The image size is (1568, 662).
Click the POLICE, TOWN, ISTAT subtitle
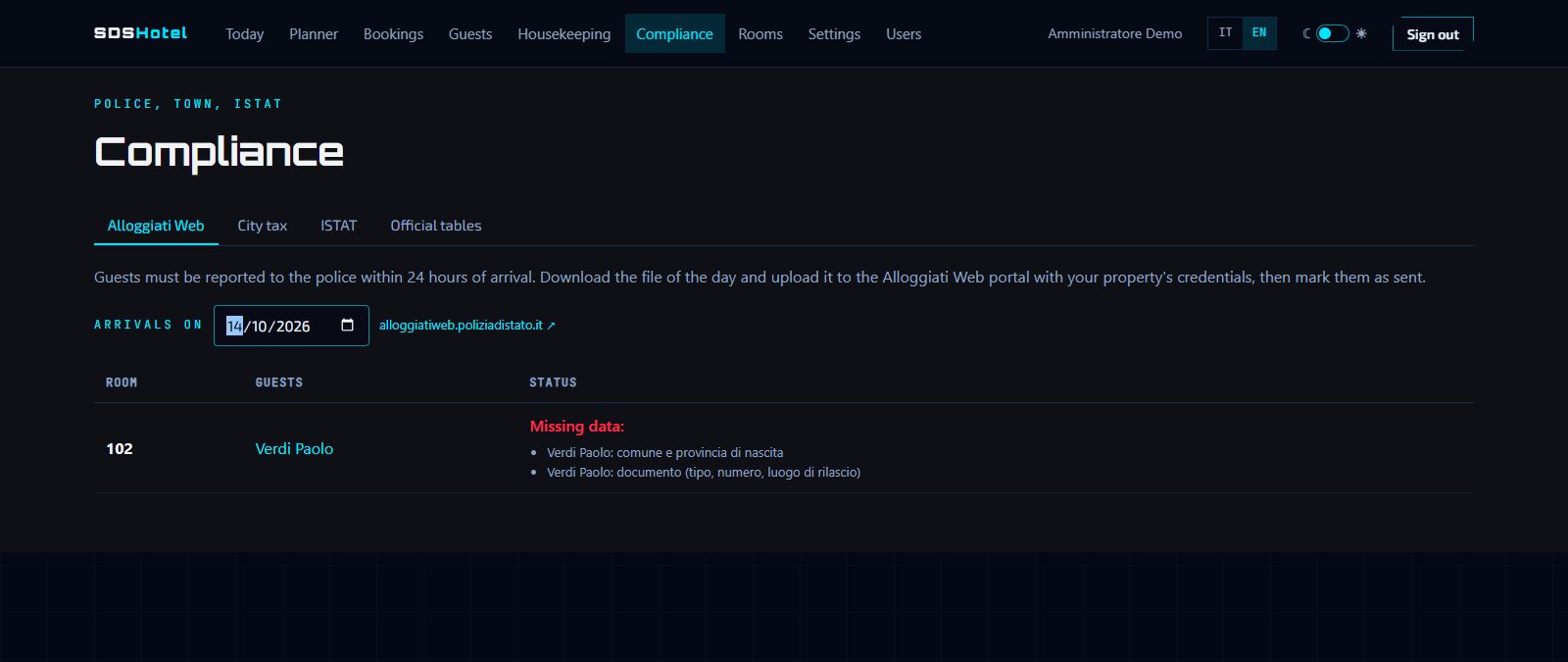tap(188, 104)
